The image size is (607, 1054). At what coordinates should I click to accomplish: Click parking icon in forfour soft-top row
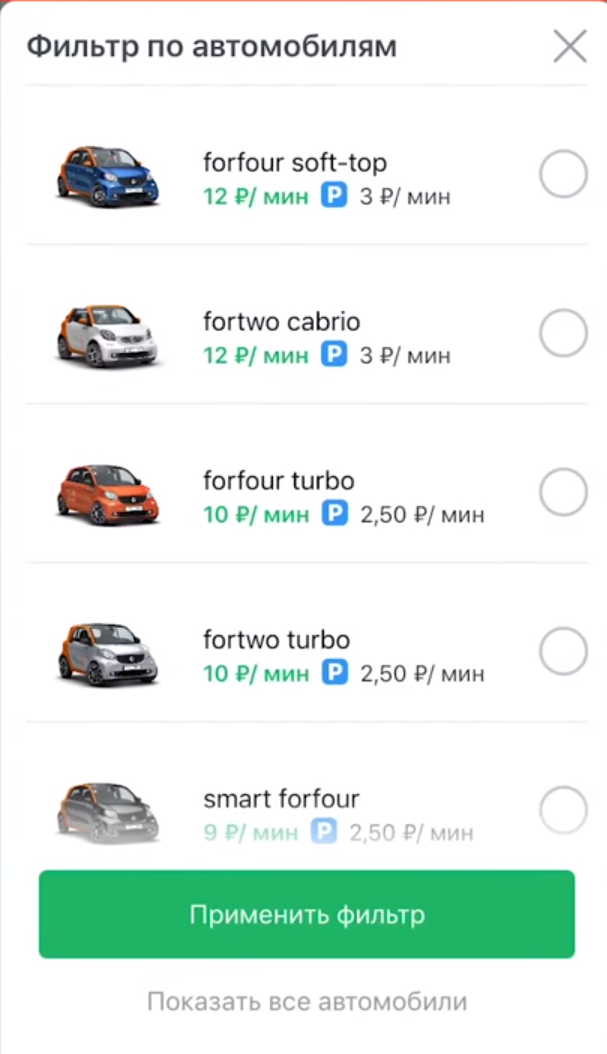[x=333, y=196]
